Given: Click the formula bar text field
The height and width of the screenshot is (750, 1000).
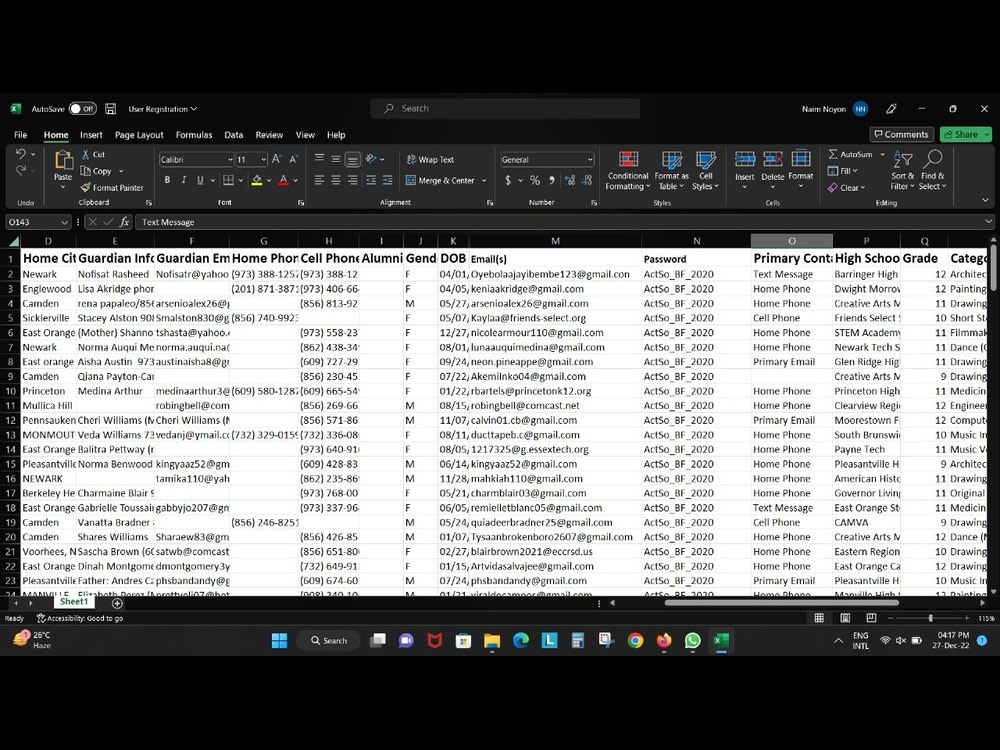Looking at the screenshot, I should [x=564, y=222].
